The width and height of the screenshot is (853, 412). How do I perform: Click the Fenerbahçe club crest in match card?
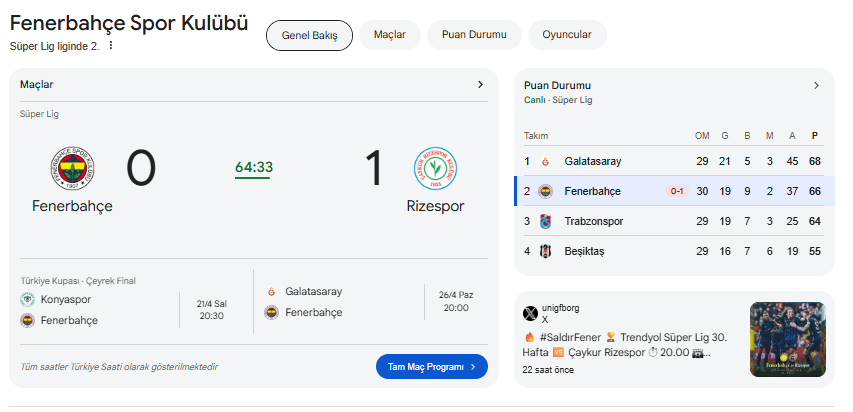tap(72, 168)
